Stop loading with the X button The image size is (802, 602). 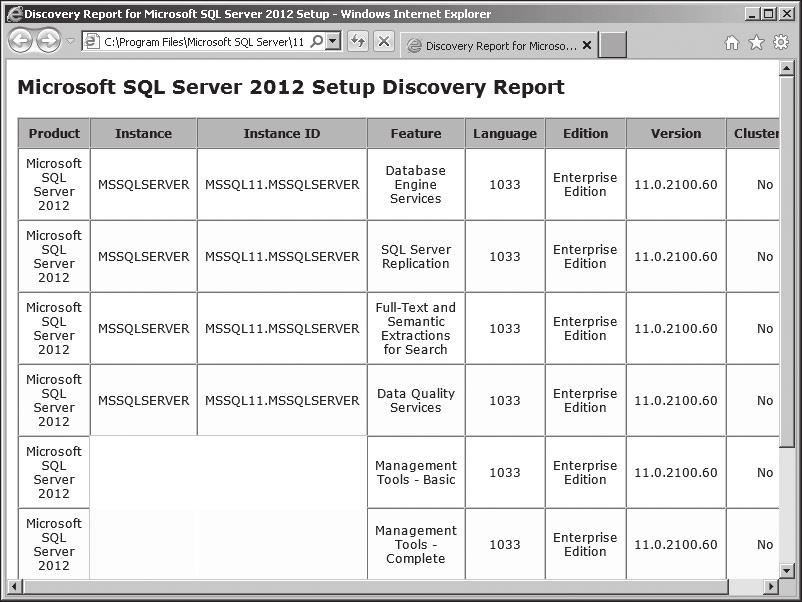click(x=384, y=41)
